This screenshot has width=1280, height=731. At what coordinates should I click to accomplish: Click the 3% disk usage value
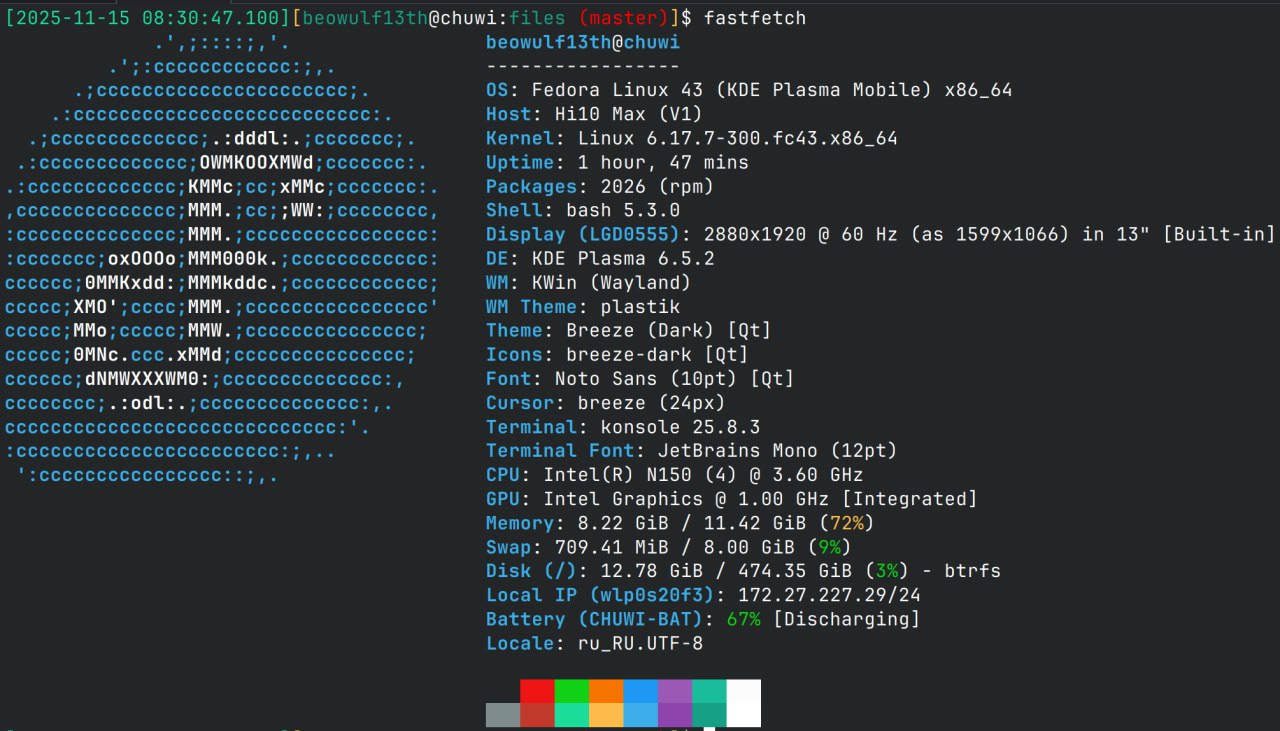(887, 571)
